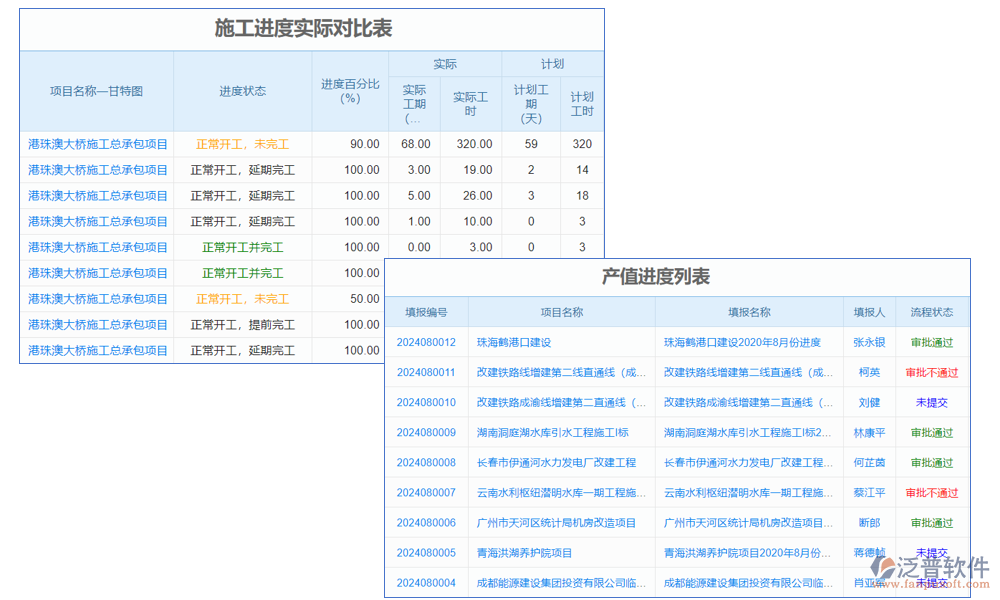Click 未提交 status for record 2024080010
The image size is (1000, 600).
(x=932, y=402)
